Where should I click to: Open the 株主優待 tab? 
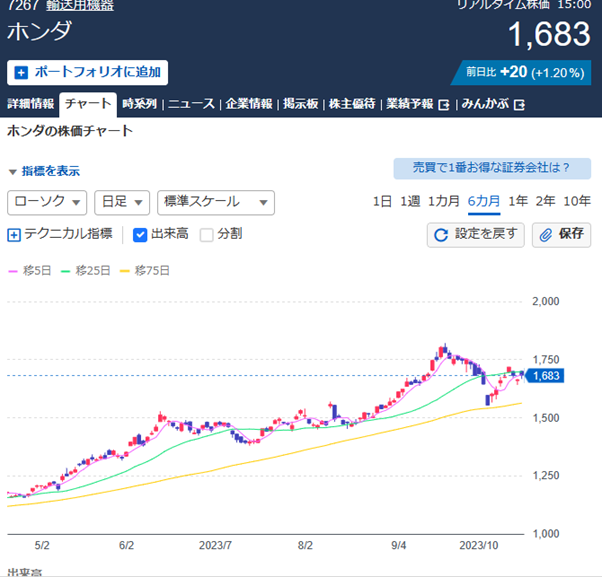tap(352, 104)
